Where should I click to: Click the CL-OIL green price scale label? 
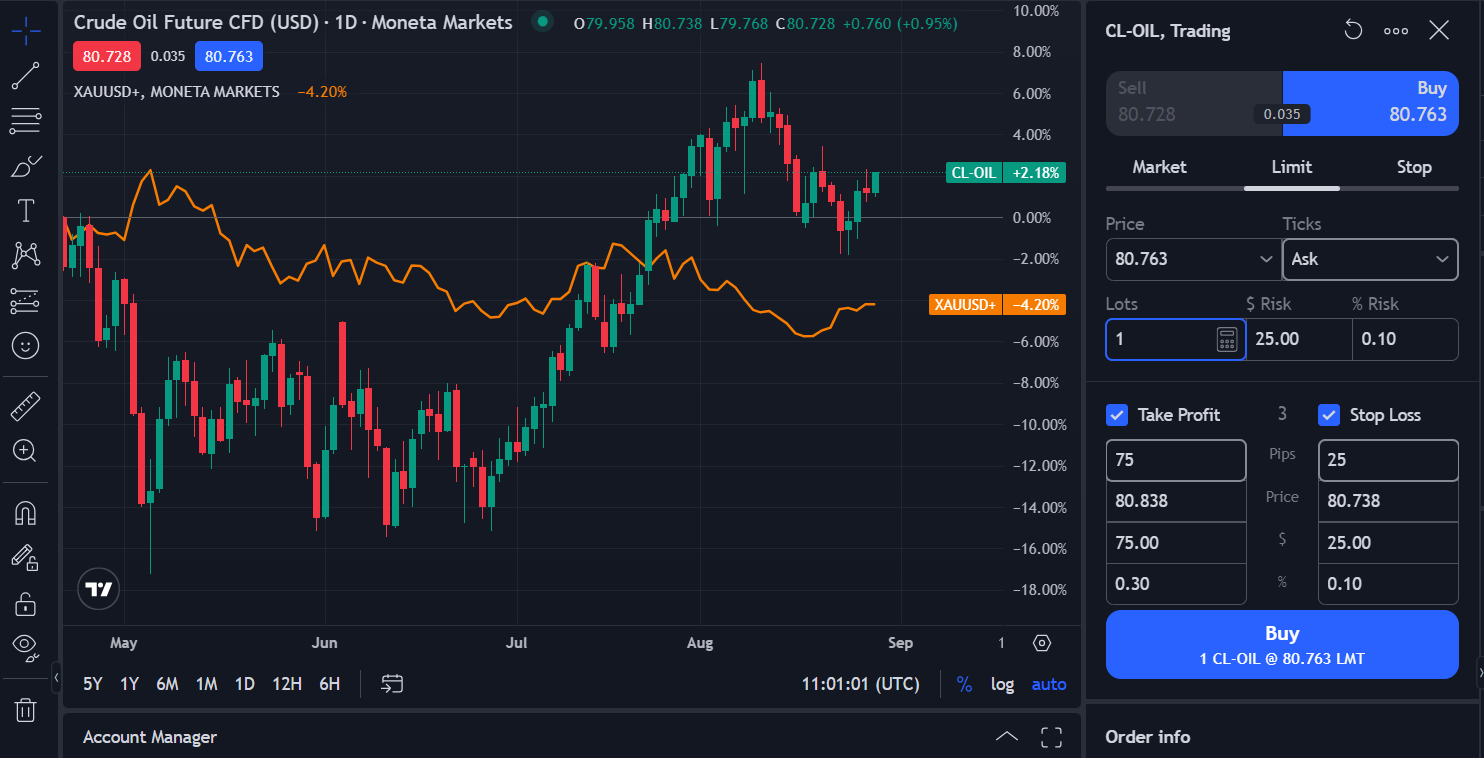point(1005,173)
